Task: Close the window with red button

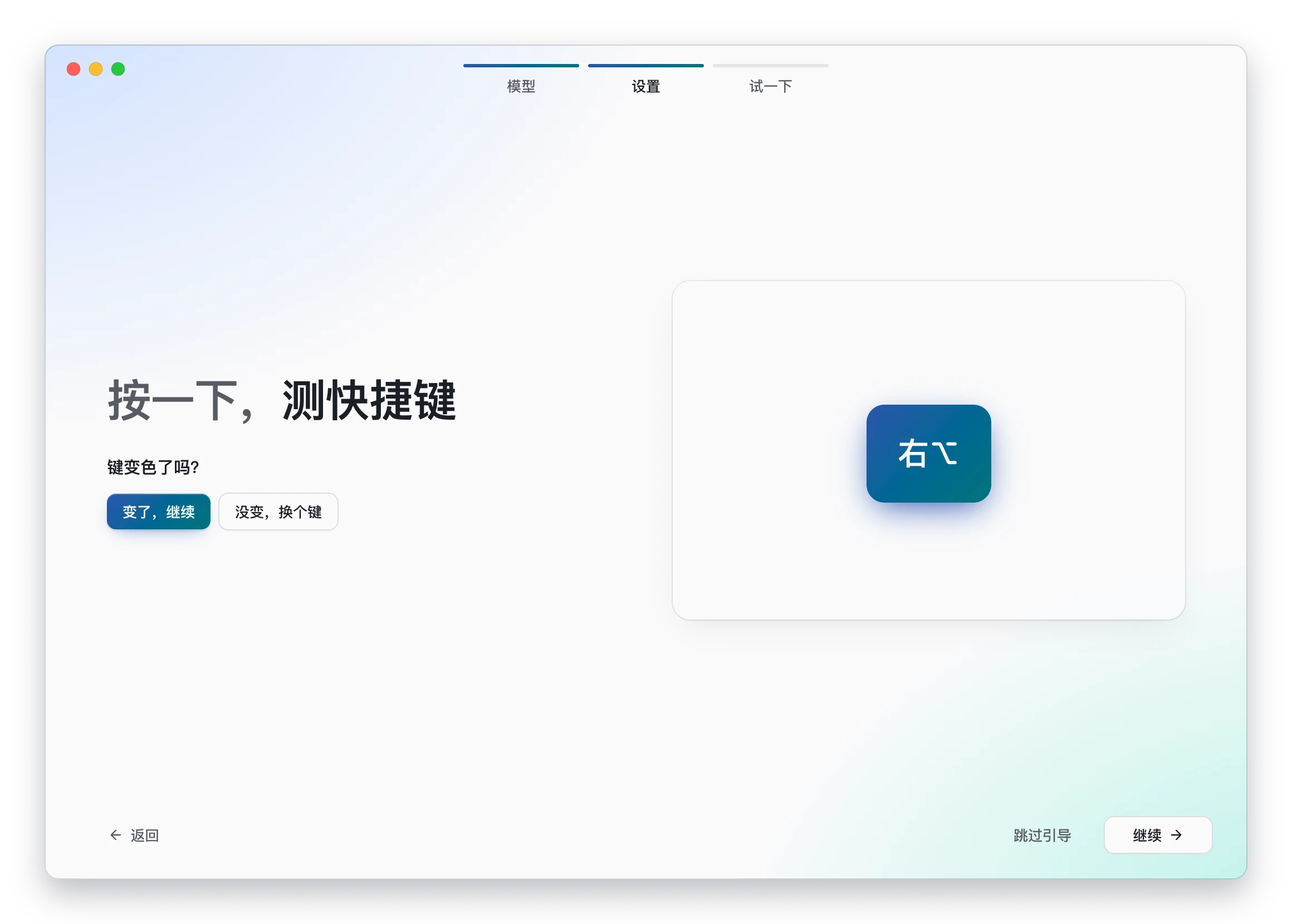Action: tap(74, 69)
